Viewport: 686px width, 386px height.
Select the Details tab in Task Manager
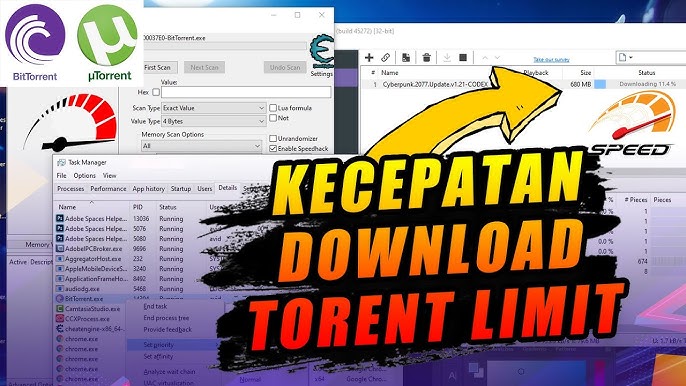[228, 188]
